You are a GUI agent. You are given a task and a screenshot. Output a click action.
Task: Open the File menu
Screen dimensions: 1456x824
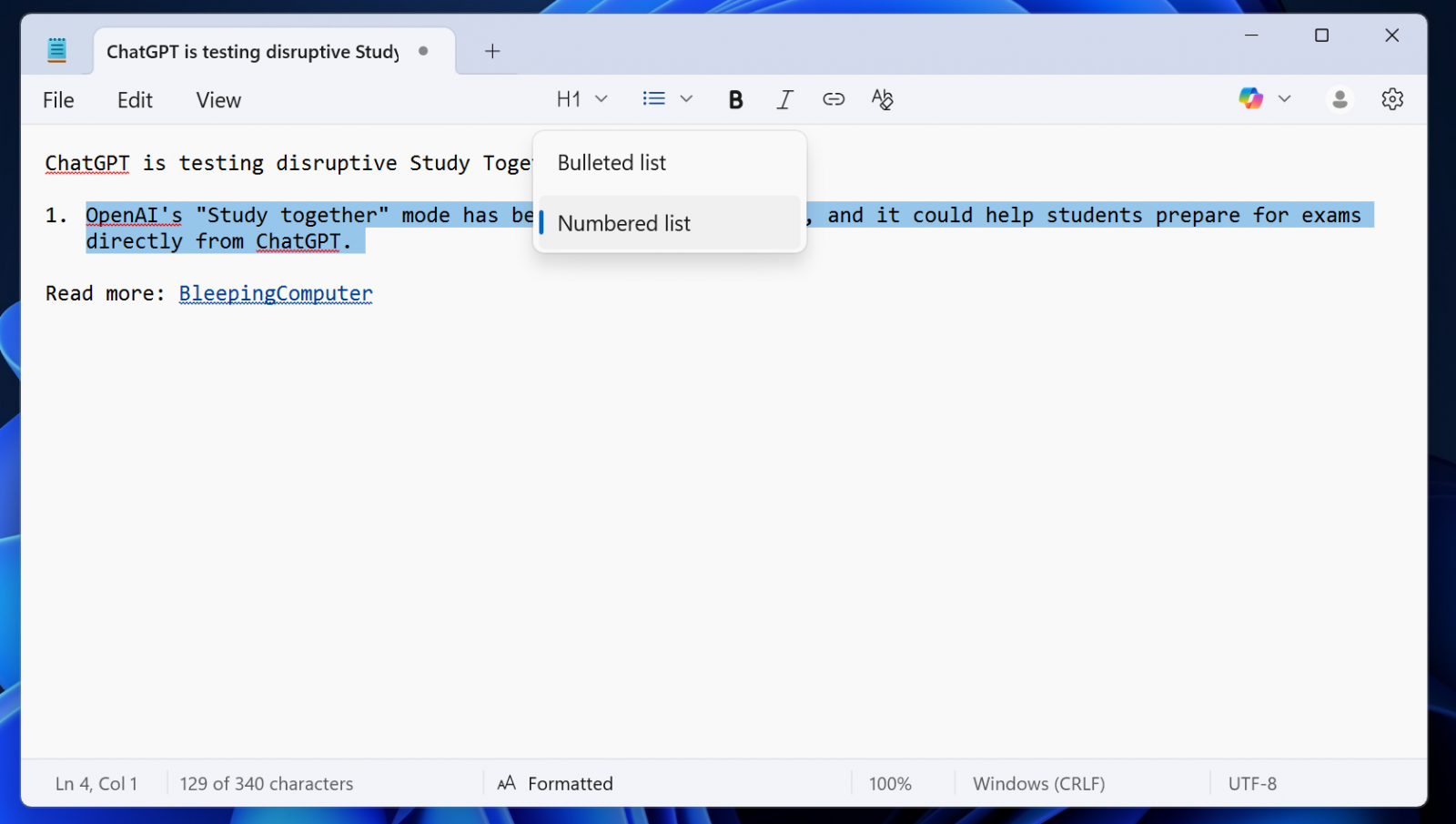58,100
